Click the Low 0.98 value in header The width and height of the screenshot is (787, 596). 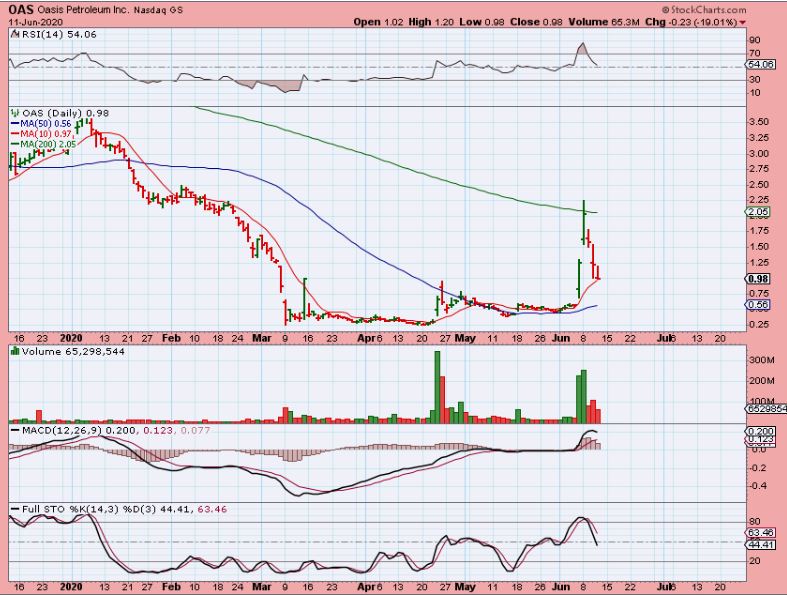click(482, 22)
